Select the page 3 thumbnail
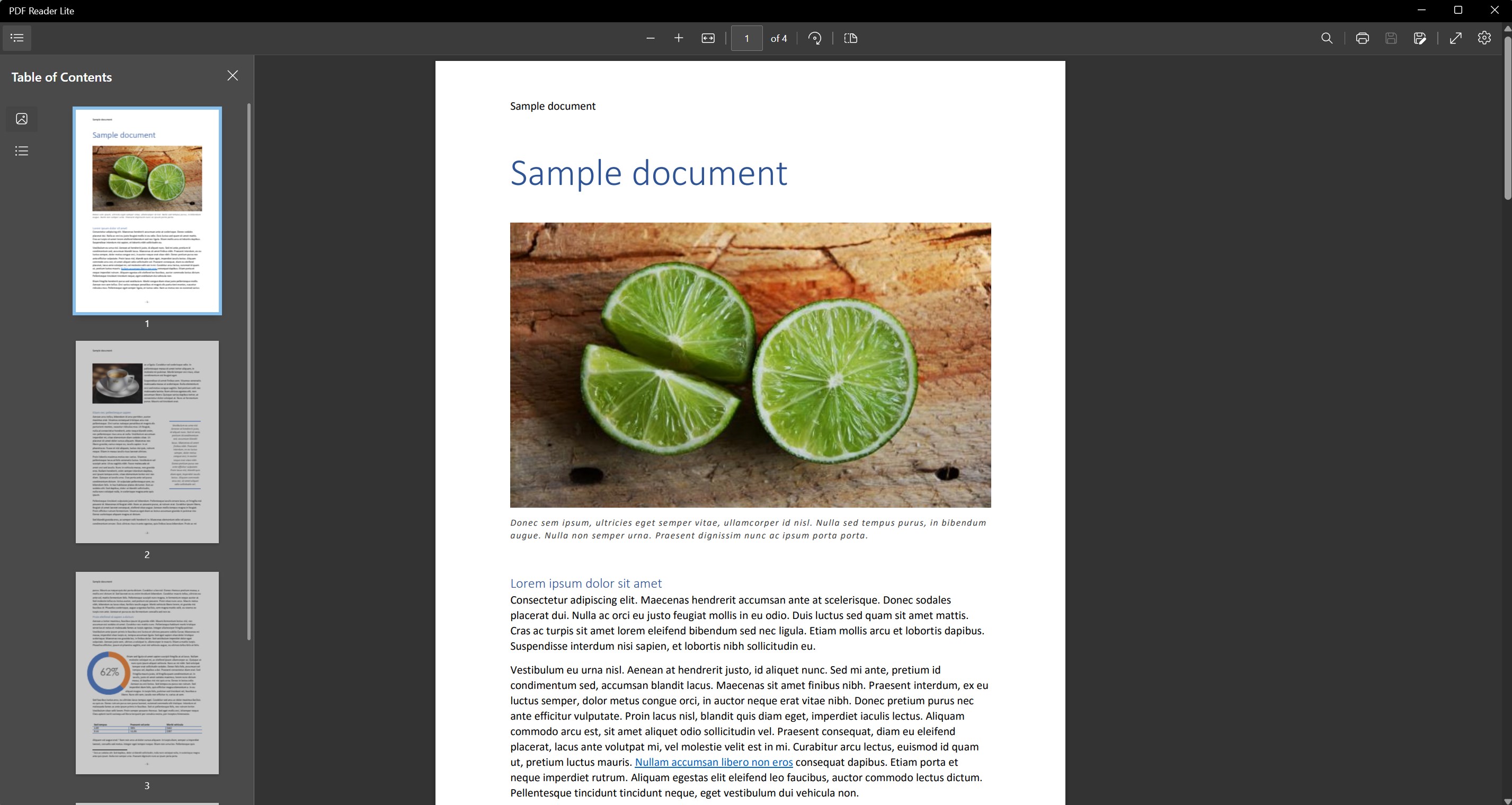 pos(147,673)
